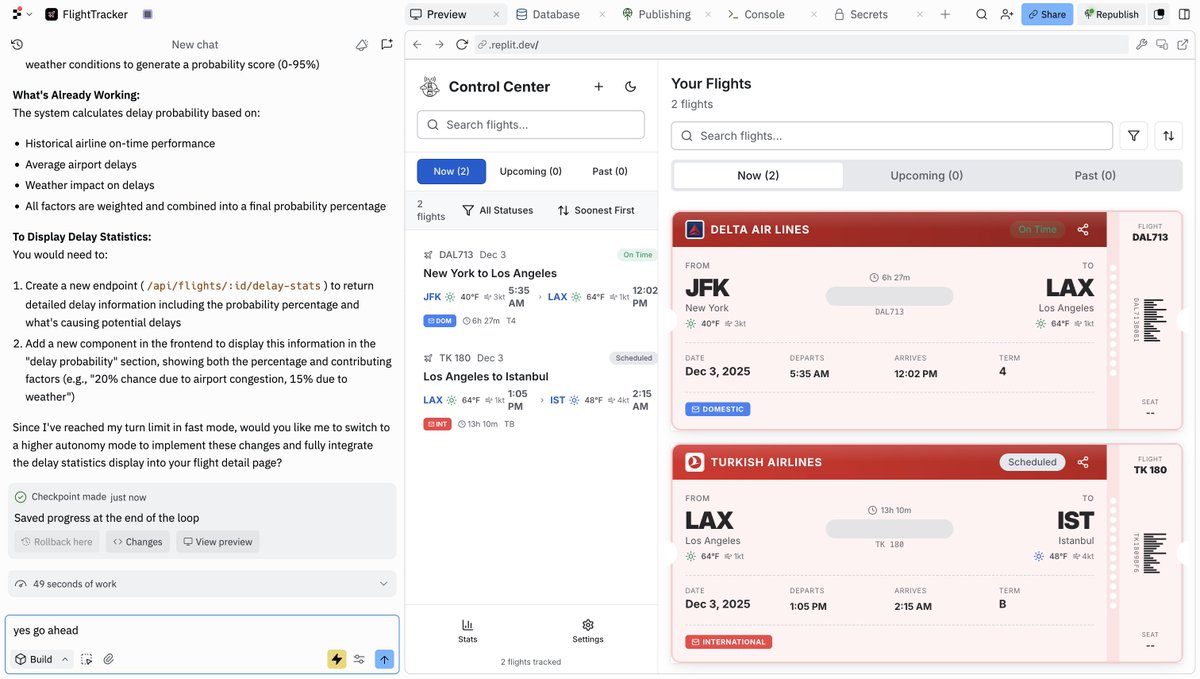Edit the .replit.dev URL field

(800, 45)
